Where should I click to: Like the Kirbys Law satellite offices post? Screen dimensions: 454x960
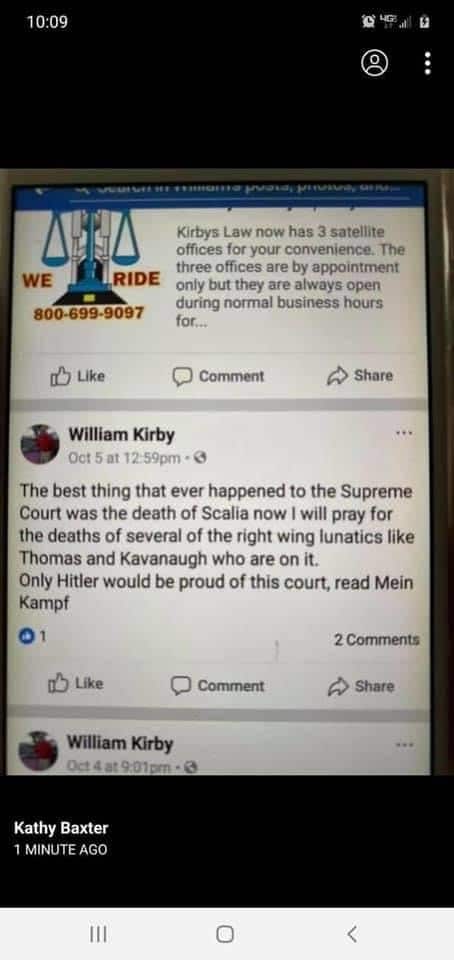78,376
